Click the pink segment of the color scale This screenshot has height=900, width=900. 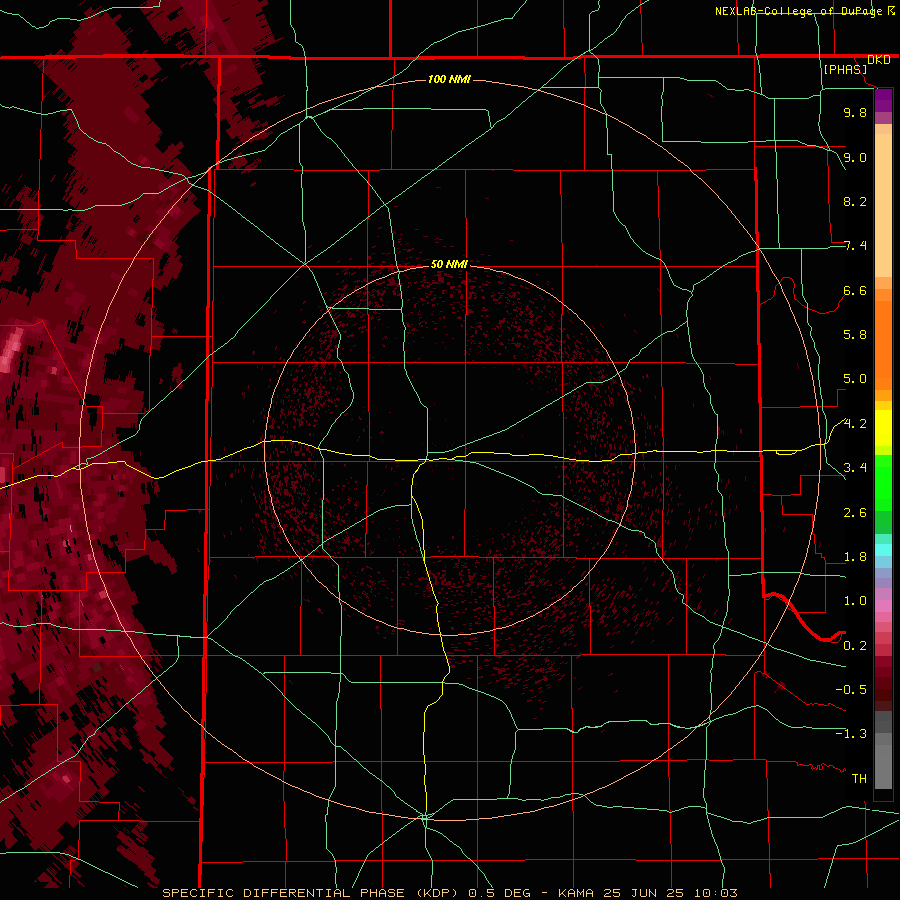(883, 606)
